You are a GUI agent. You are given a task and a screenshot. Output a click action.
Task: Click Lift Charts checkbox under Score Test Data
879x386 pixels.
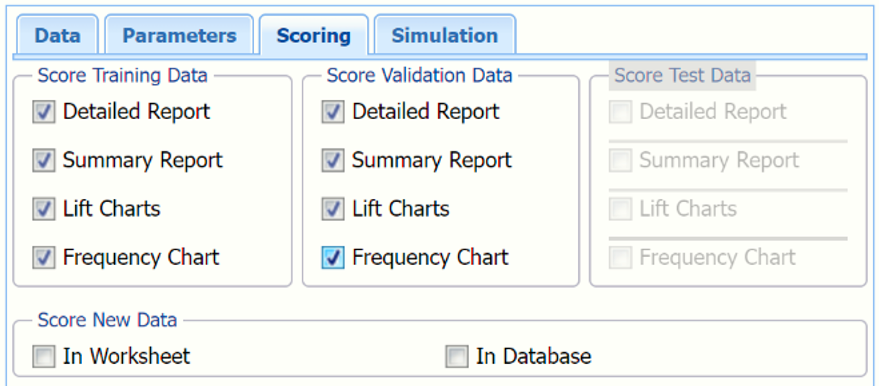[x=621, y=210]
